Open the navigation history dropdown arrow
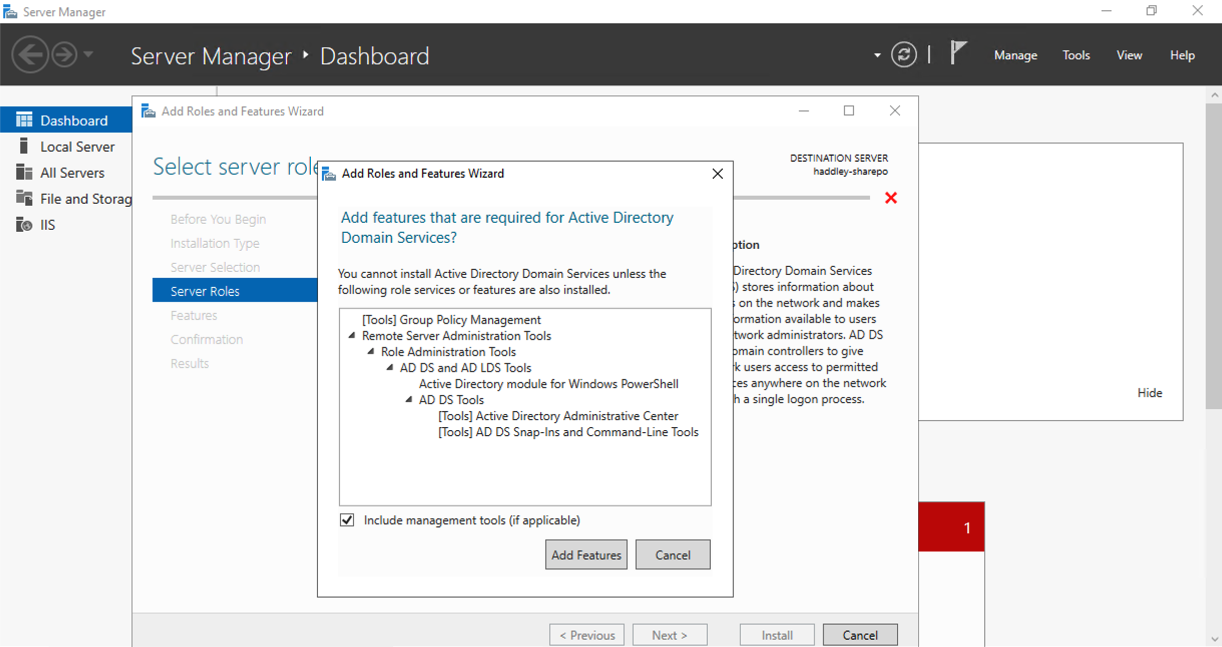Viewport: 1222px width, 647px height. pyautogui.click(x=88, y=54)
